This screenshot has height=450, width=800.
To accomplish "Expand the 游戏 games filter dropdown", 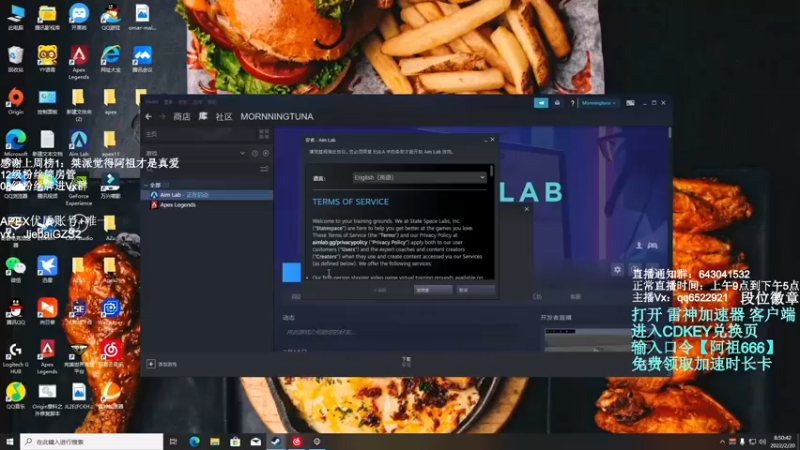I will coord(242,153).
